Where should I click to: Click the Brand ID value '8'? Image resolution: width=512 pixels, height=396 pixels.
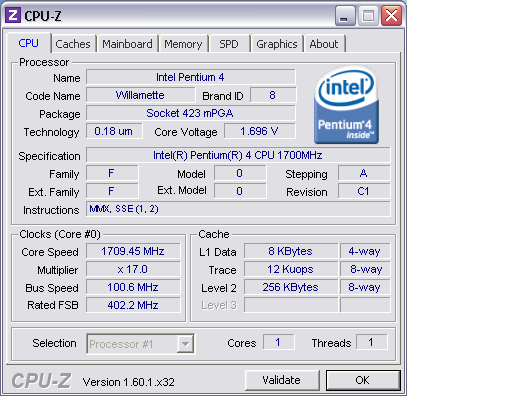[x=273, y=95]
